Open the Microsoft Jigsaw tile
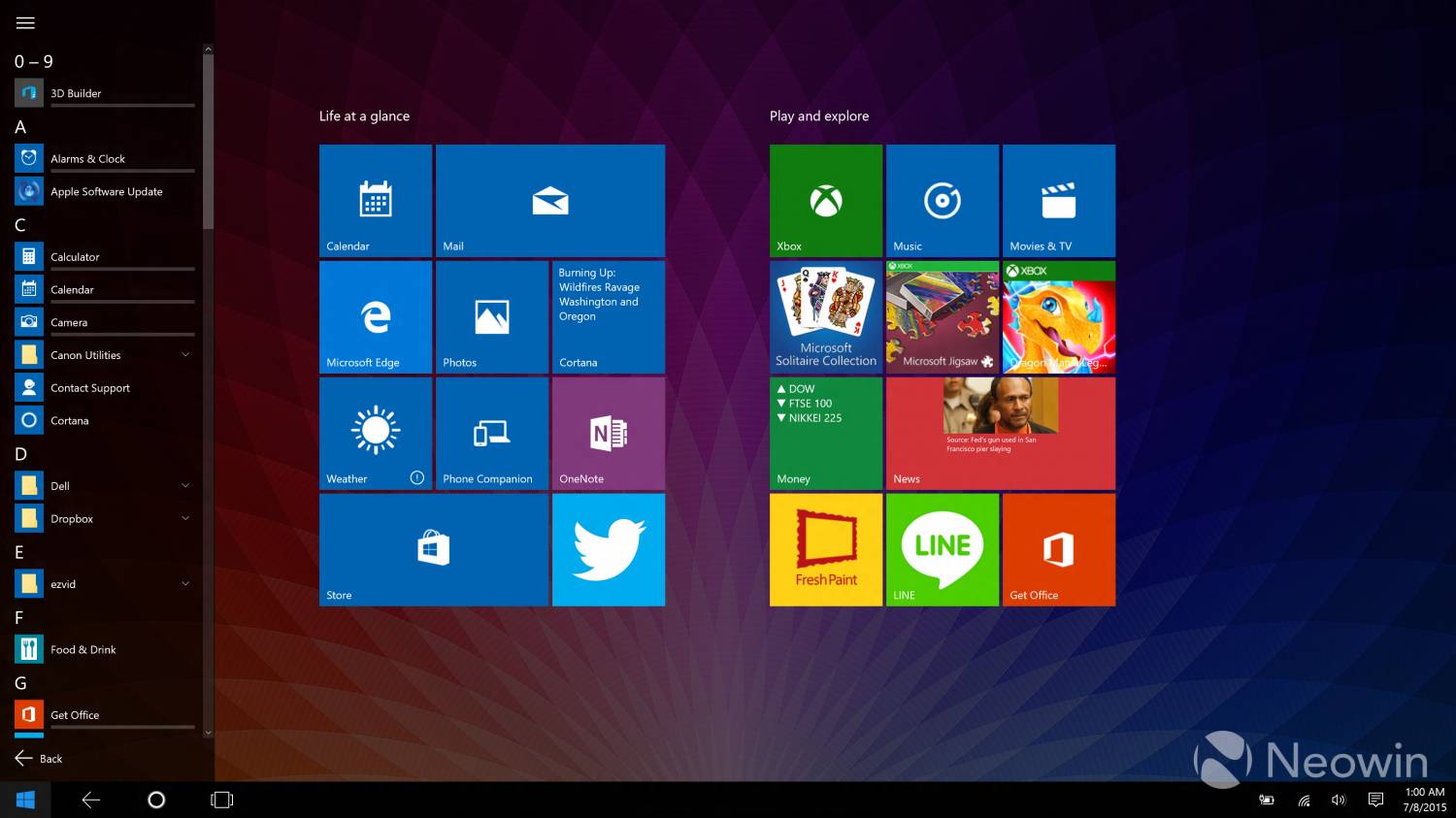This screenshot has height=818, width=1456. (x=943, y=317)
